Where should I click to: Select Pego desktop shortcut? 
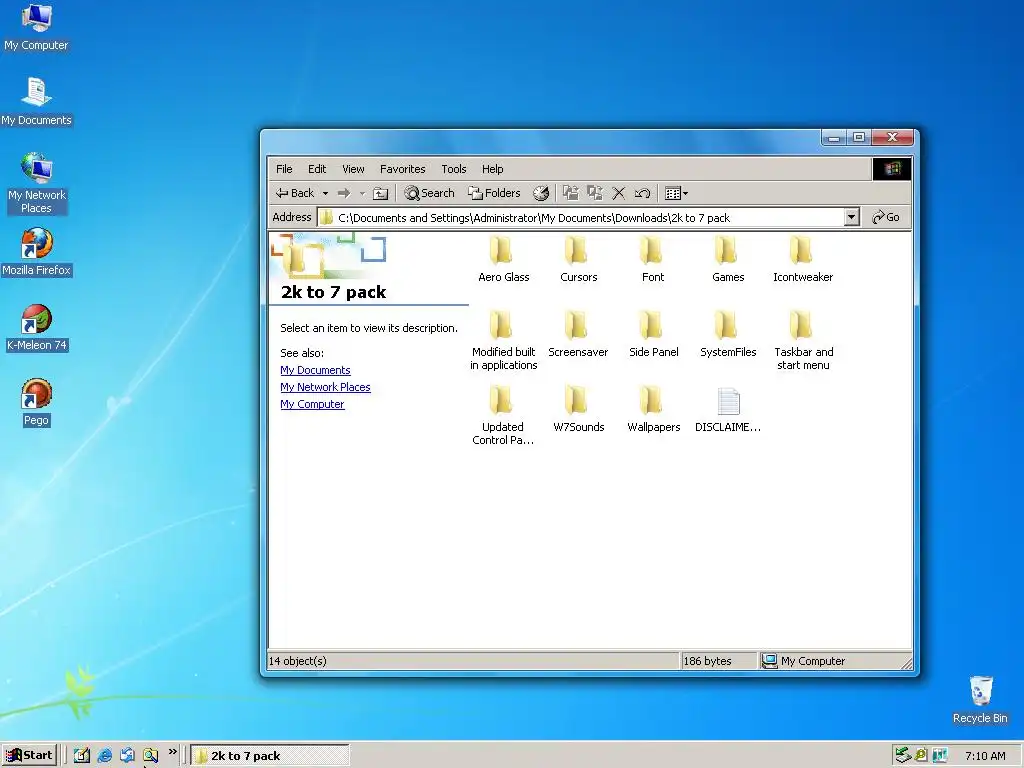point(36,402)
